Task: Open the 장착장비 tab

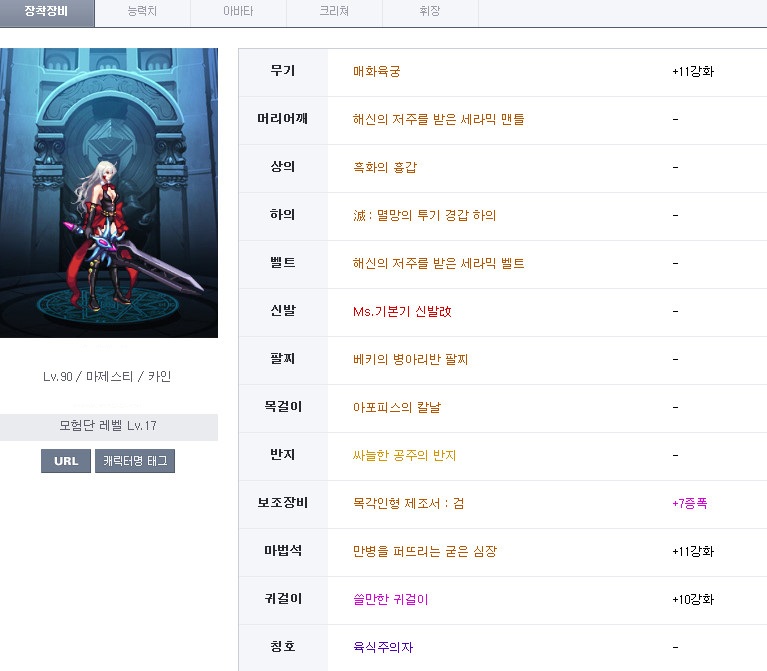Action: [46, 12]
